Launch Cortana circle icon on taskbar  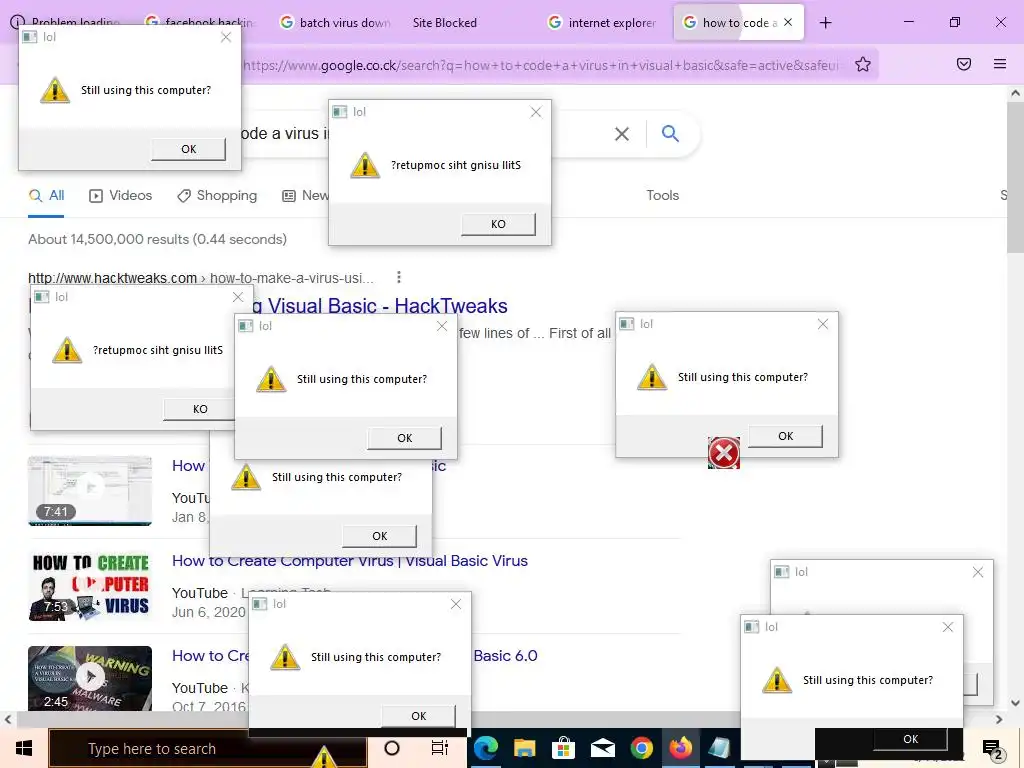(391, 748)
